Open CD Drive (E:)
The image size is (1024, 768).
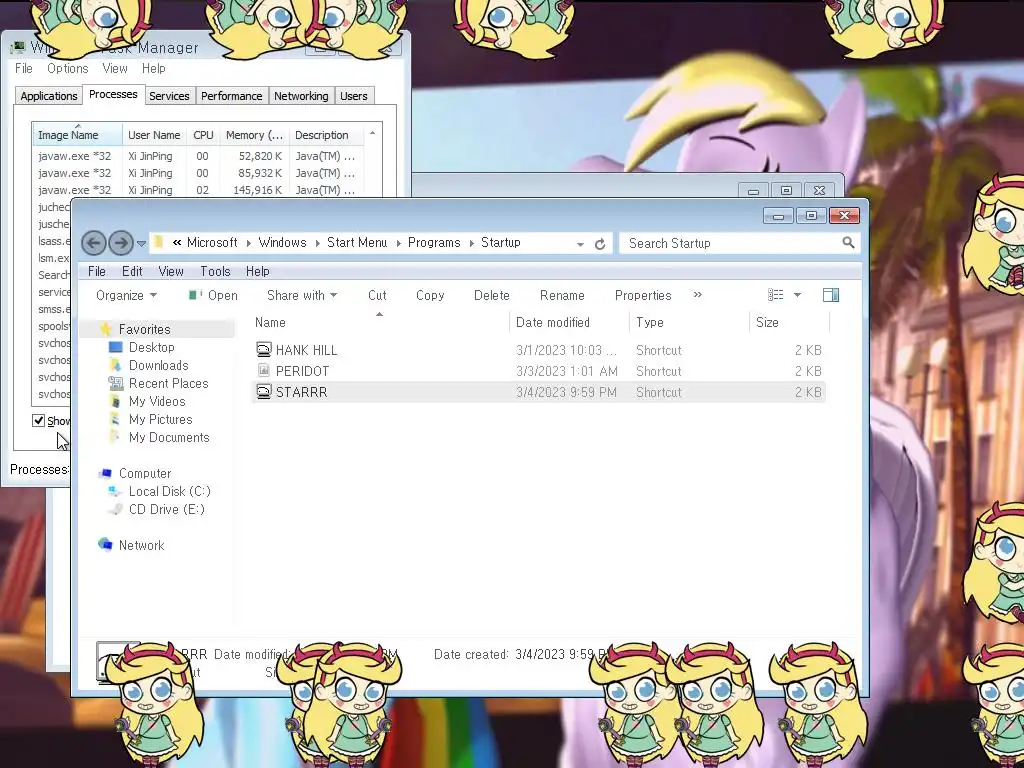tap(167, 509)
